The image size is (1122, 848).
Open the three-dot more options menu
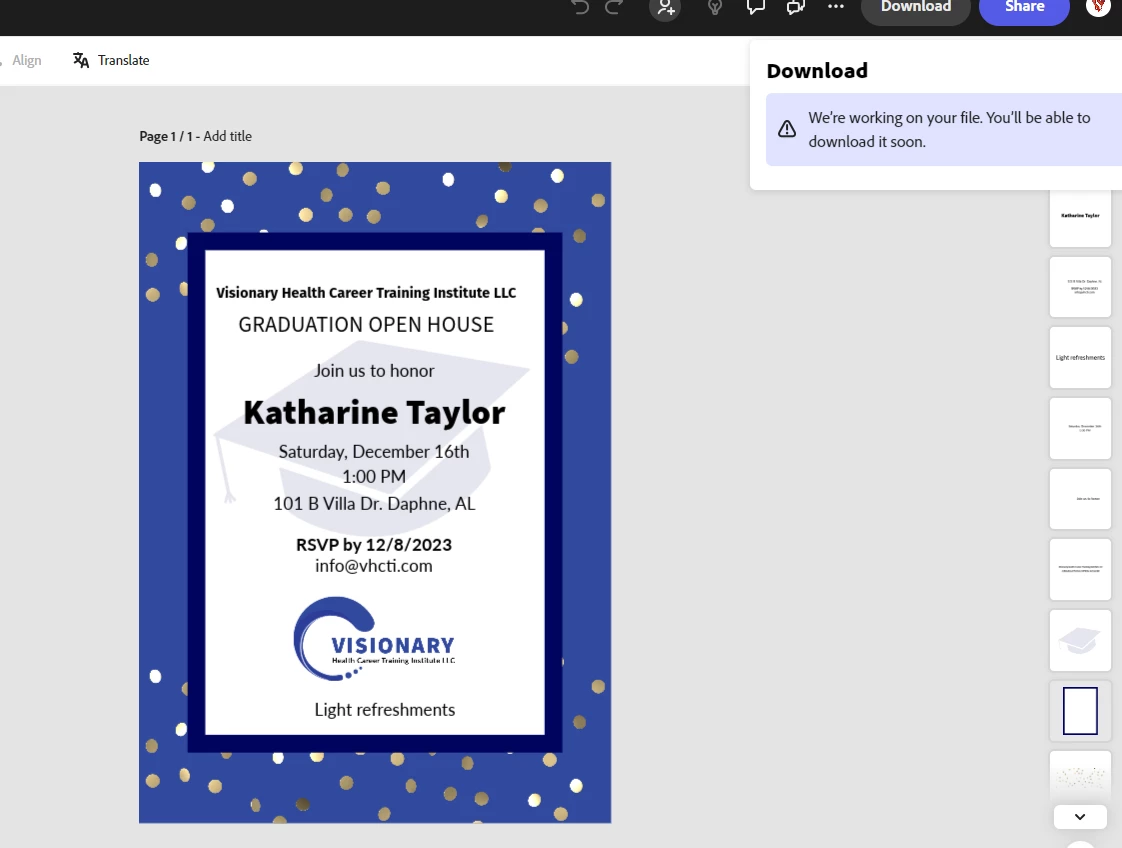(836, 6)
